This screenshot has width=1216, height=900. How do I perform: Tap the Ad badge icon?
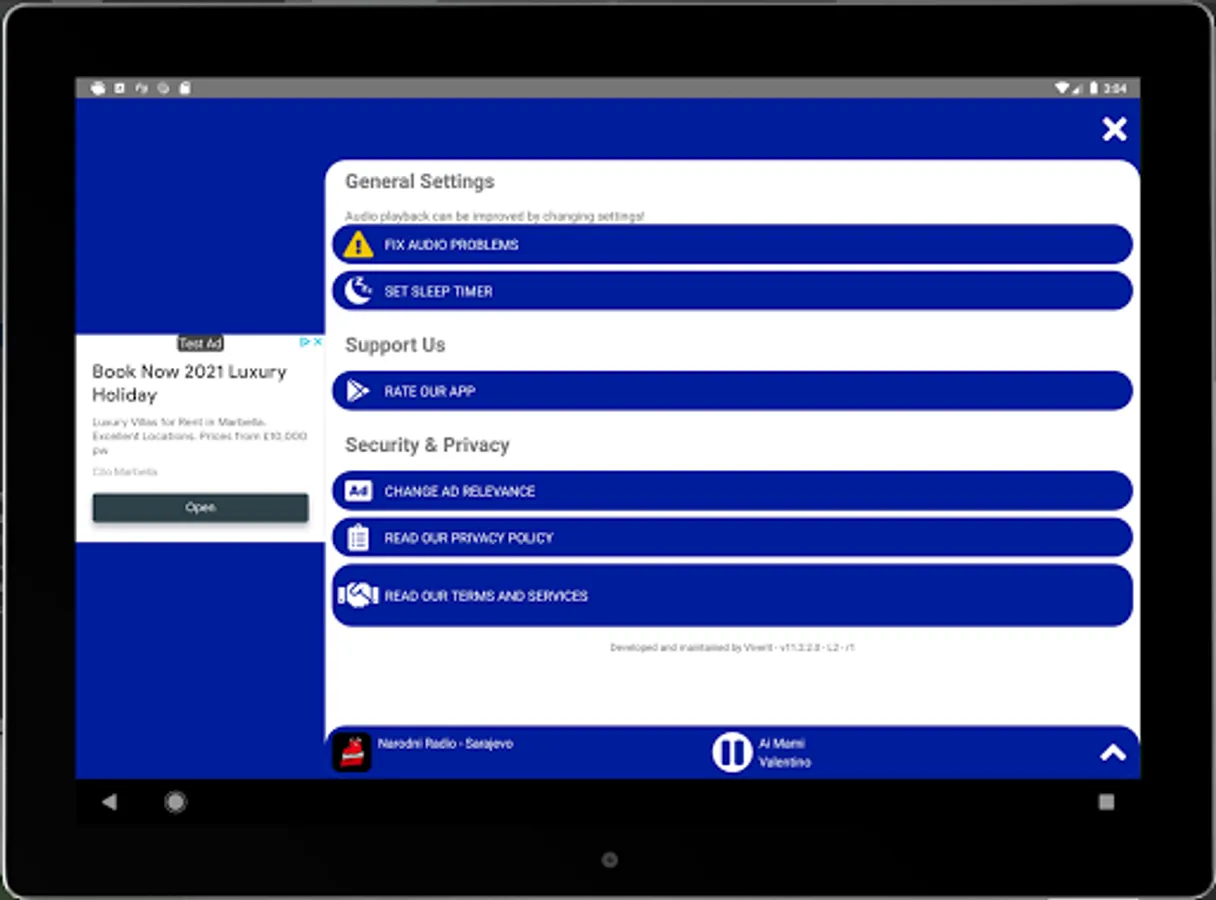(x=358, y=491)
